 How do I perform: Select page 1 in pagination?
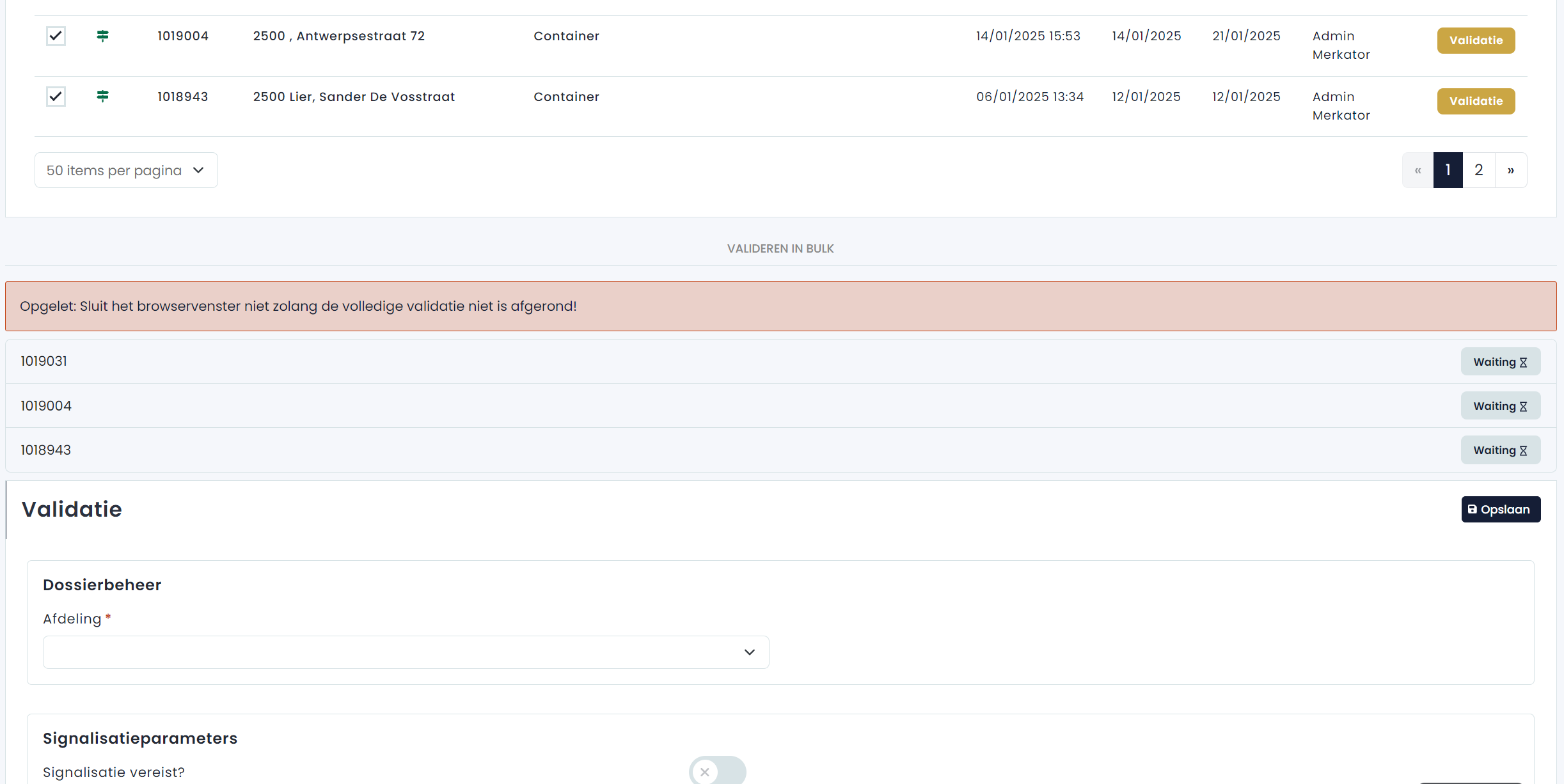1448,170
